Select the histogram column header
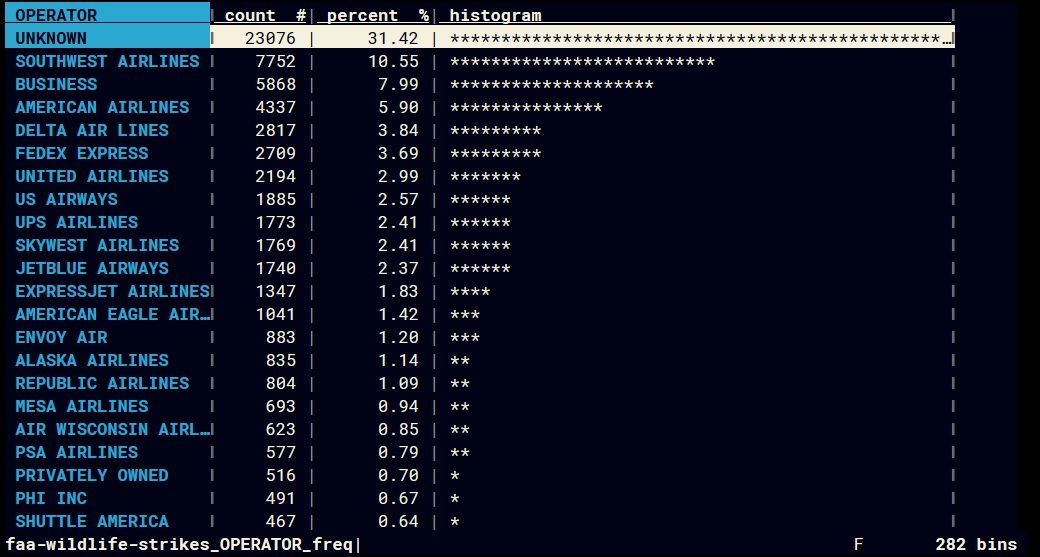 [x=695, y=15]
